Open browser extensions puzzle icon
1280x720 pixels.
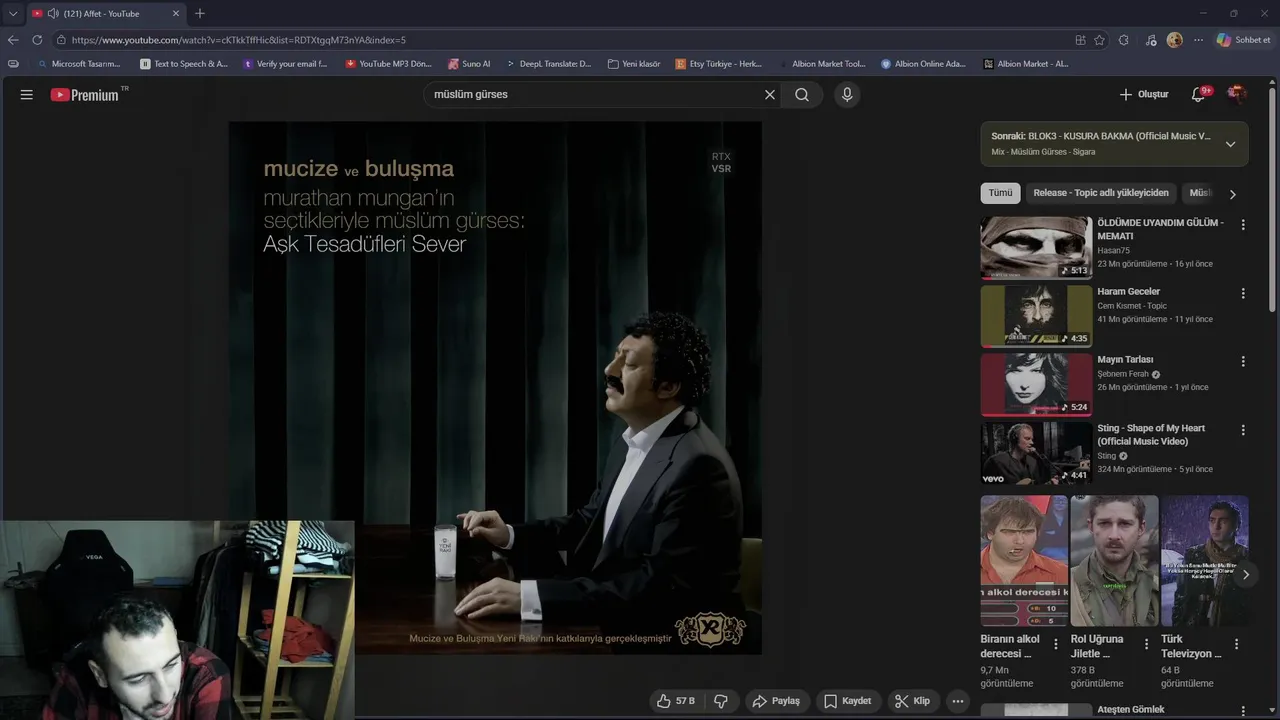pyautogui.click(x=1124, y=40)
